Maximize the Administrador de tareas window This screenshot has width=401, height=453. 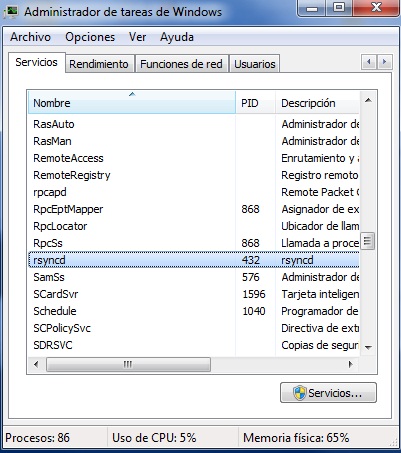pyautogui.click(x=339, y=8)
